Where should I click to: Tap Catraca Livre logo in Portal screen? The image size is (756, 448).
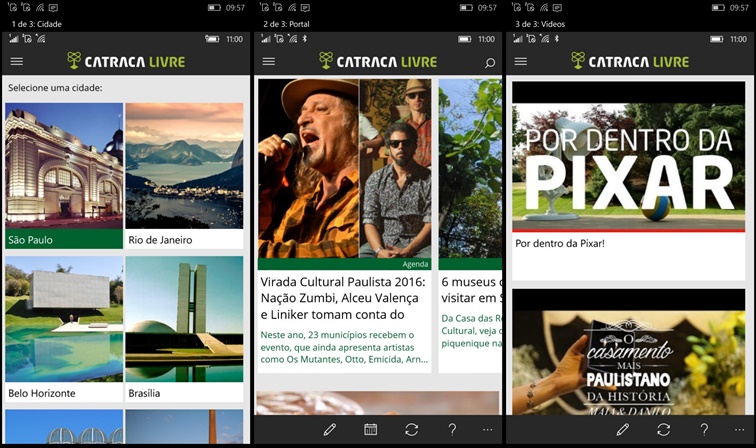point(378,61)
